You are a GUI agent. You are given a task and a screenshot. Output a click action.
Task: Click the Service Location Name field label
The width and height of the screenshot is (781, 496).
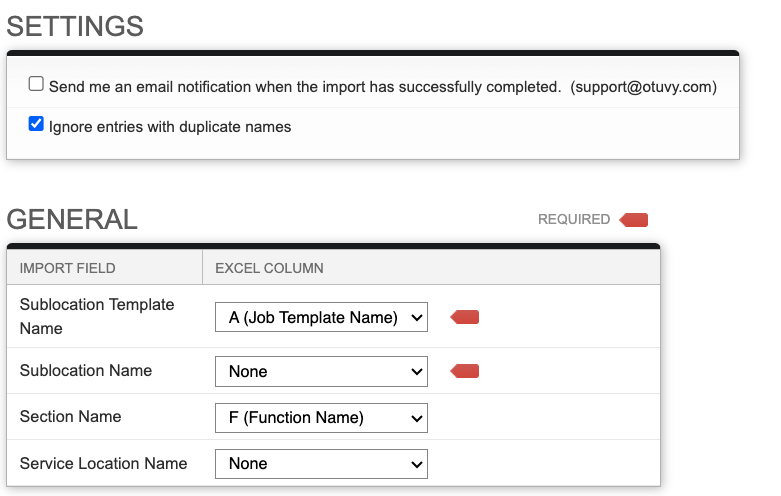(x=103, y=463)
